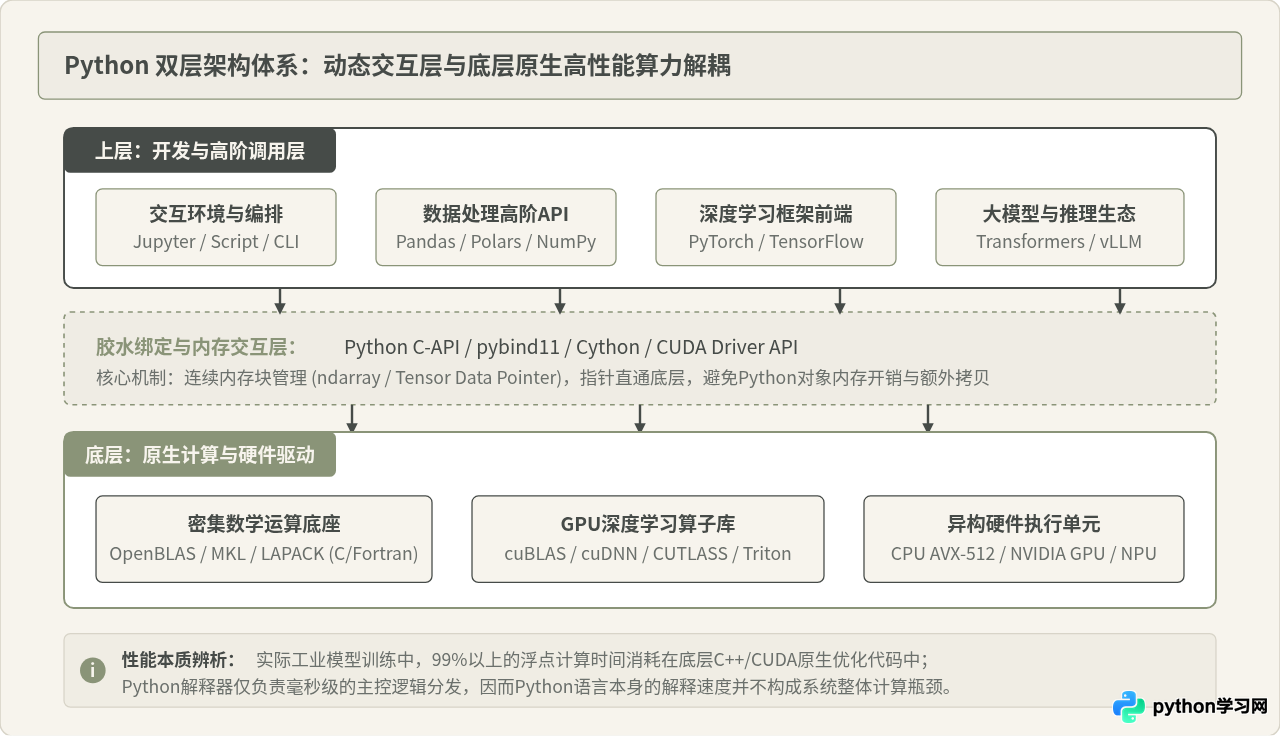Click the 底层：原生计算与硬件驱动 header label
Screen dimensions: 1280x736
pyautogui.click(x=200, y=455)
